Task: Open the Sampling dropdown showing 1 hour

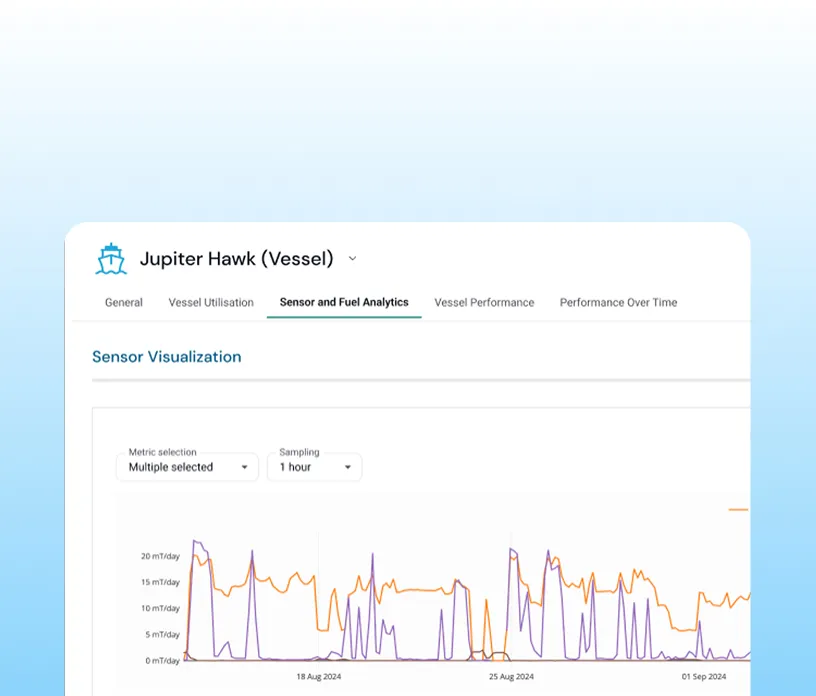Action: coord(314,467)
